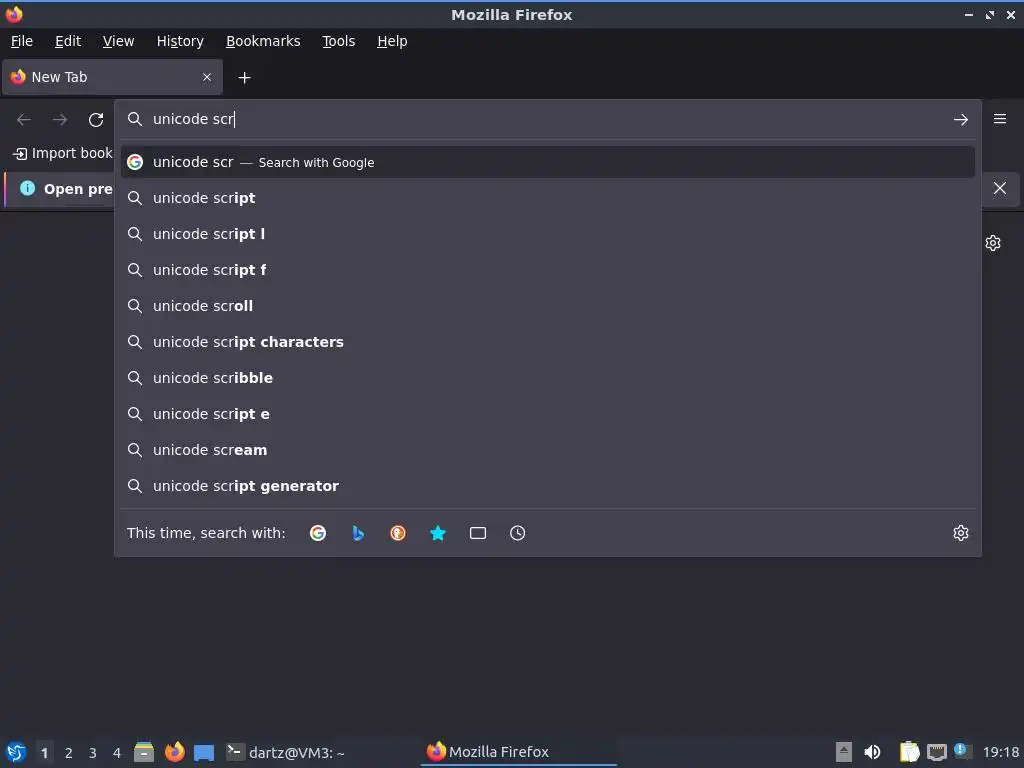This screenshot has width=1024, height=768.
Task: Open the File menu
Action: click(22, 41)
